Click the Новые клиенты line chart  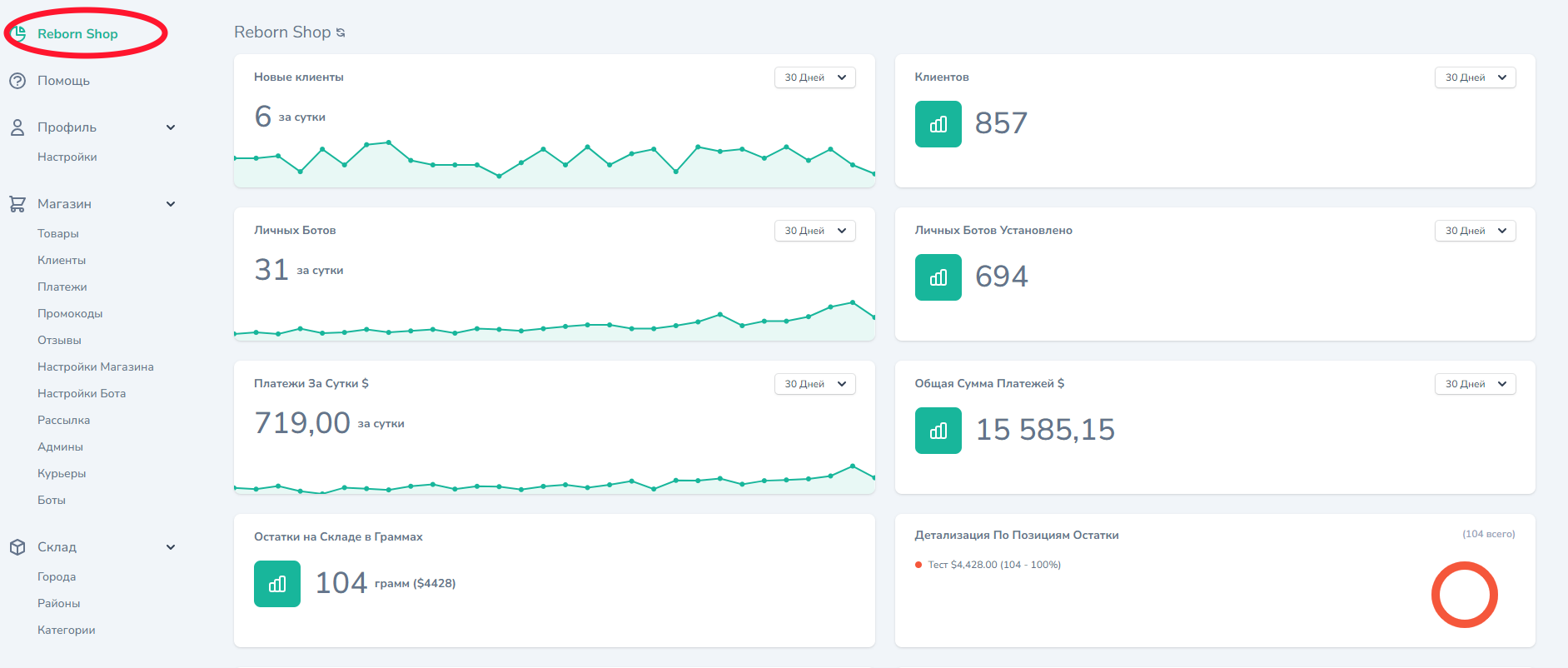click(x=555, y=162)
